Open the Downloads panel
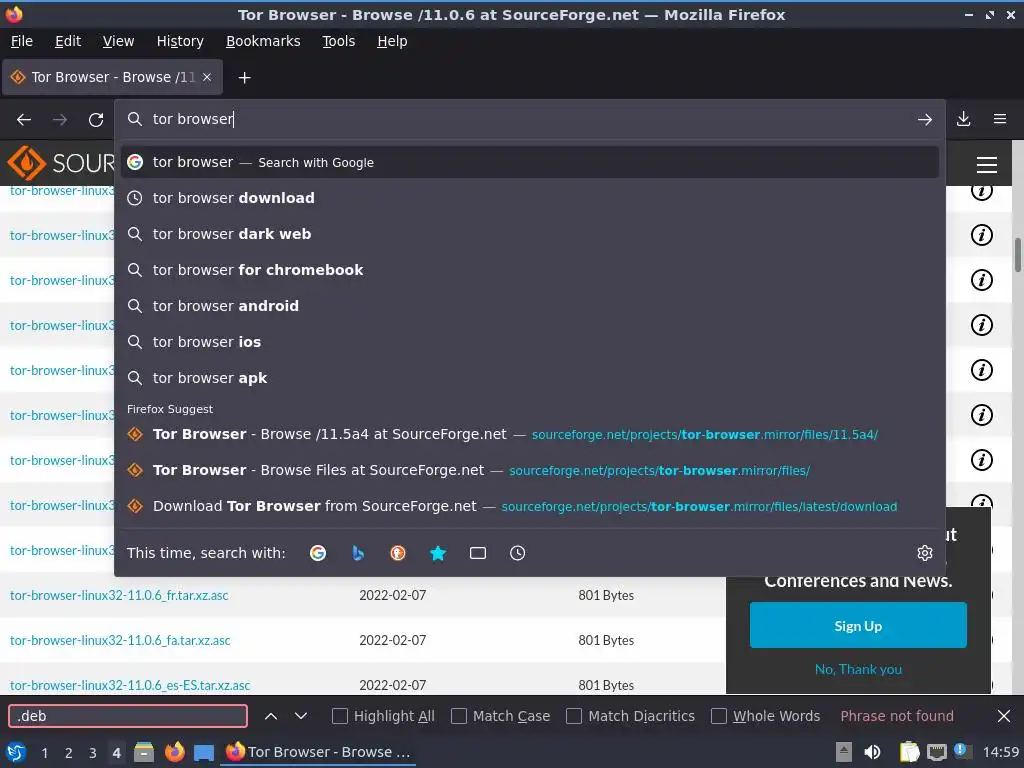The width and height of the screenshot is (1024, 768). tap(963, 119)
